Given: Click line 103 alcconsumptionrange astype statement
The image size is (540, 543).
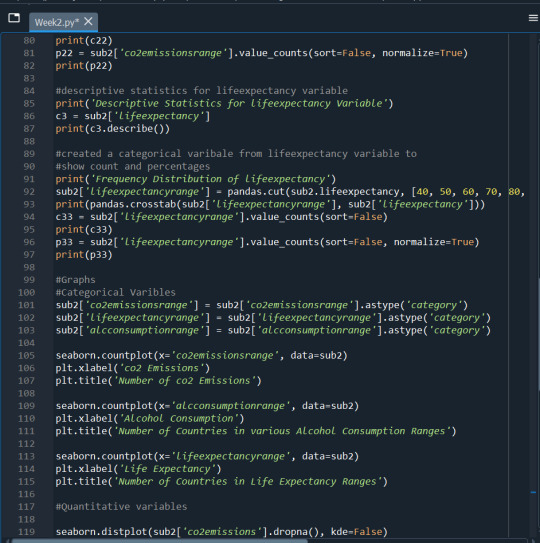Looking at the screenshot, I should 273,330.
